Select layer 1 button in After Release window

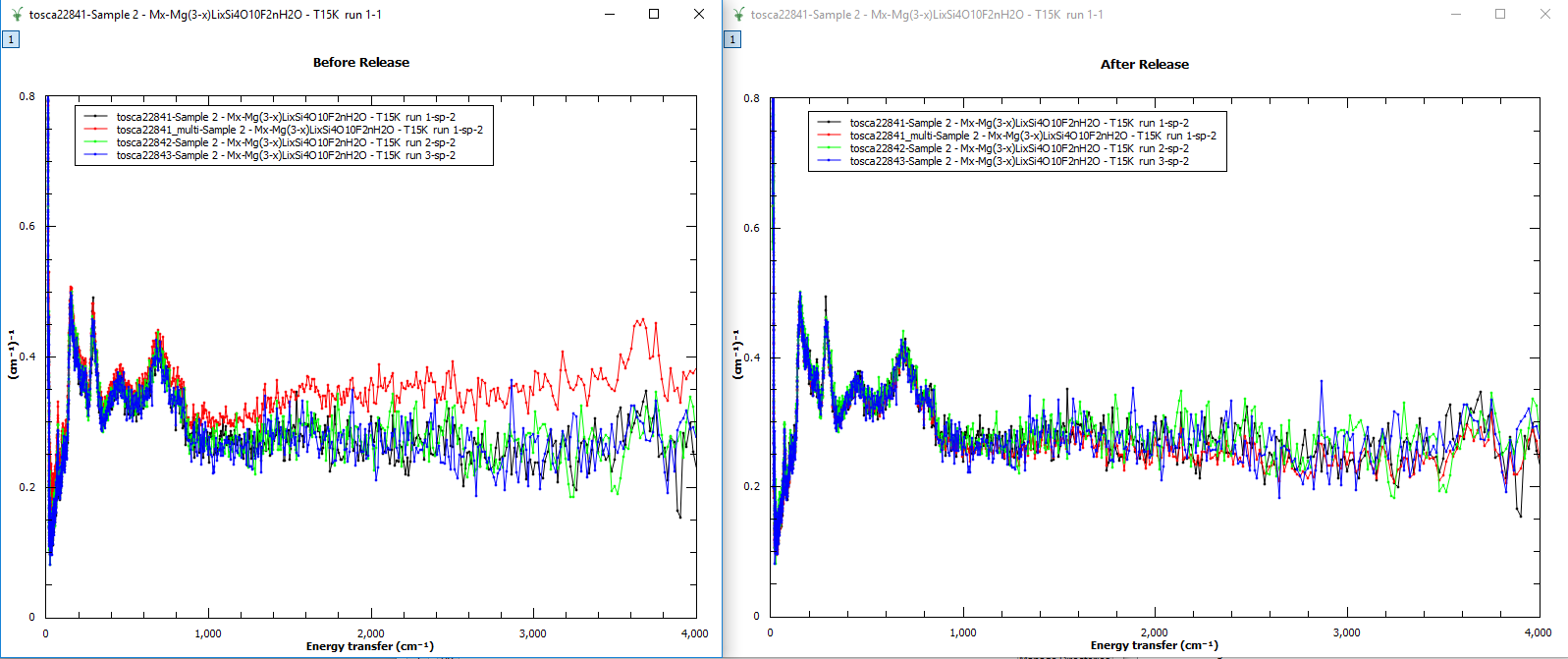[x=732, y=39]
